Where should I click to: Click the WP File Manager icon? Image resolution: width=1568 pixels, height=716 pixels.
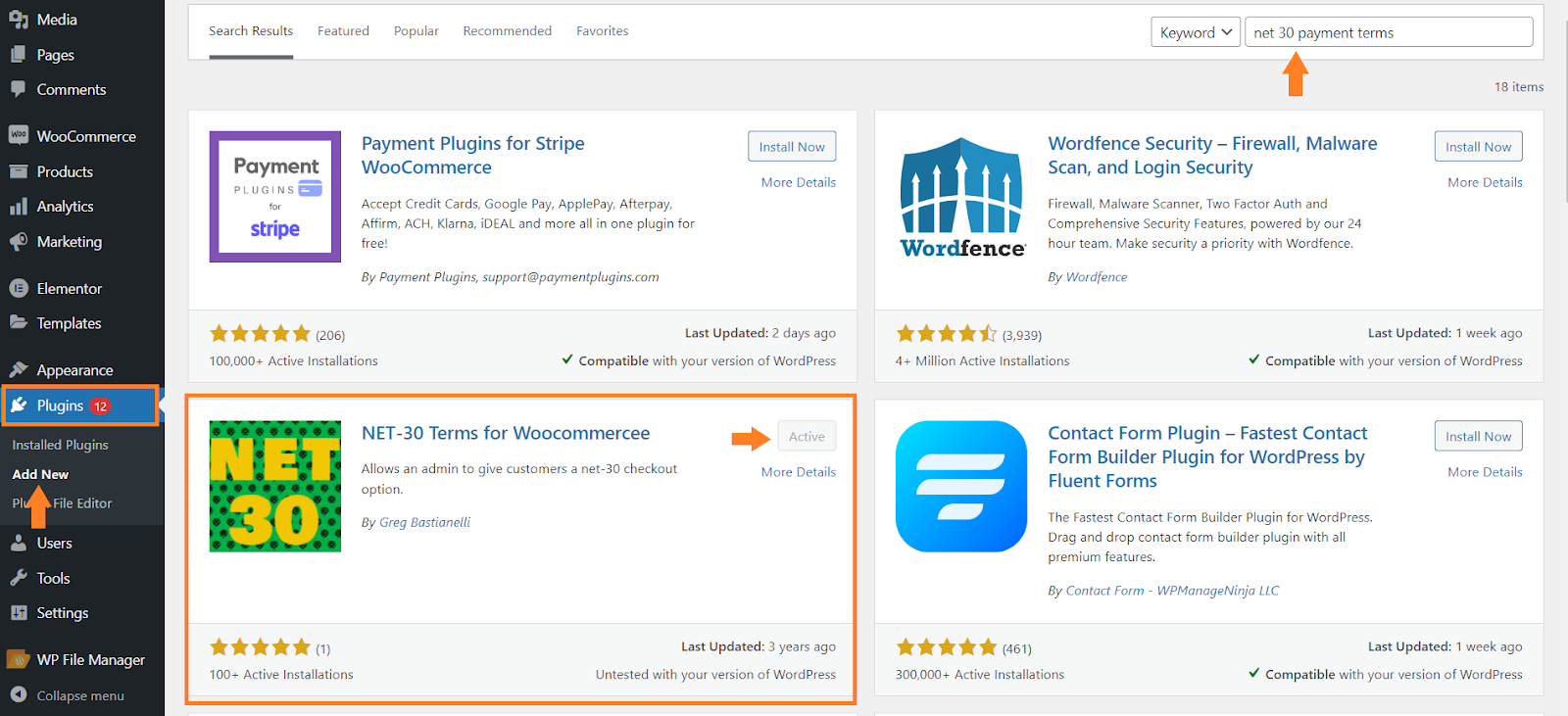click(18, 659)
